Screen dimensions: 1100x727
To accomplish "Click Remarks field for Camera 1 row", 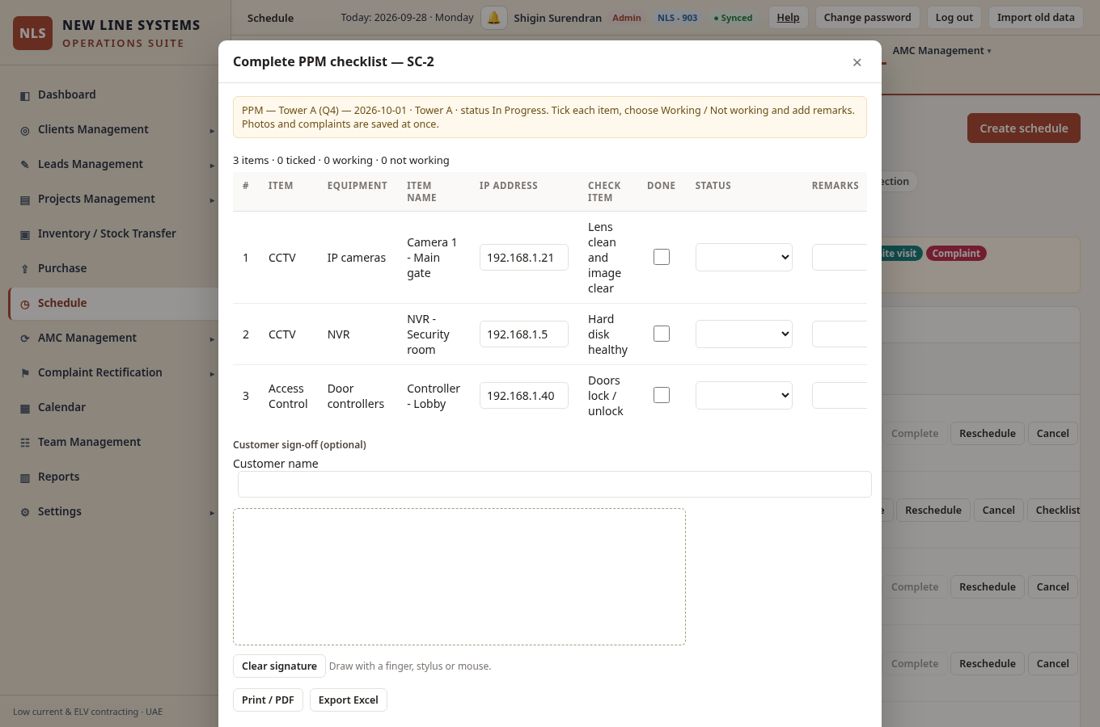I will click(x=839, y=258).
